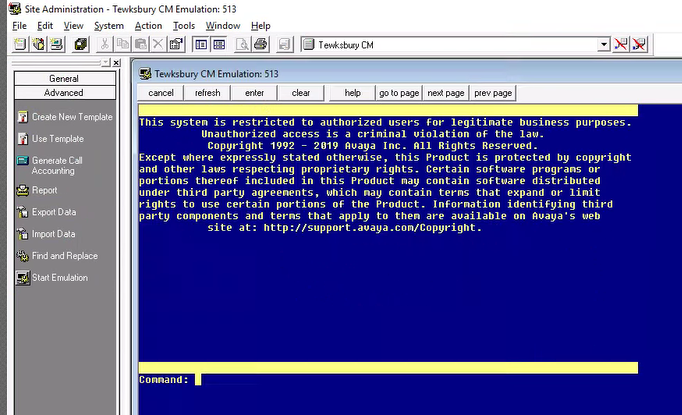The image size is (682, 415).
Task: Click the help button in emulation window
Action: [352, 93]
